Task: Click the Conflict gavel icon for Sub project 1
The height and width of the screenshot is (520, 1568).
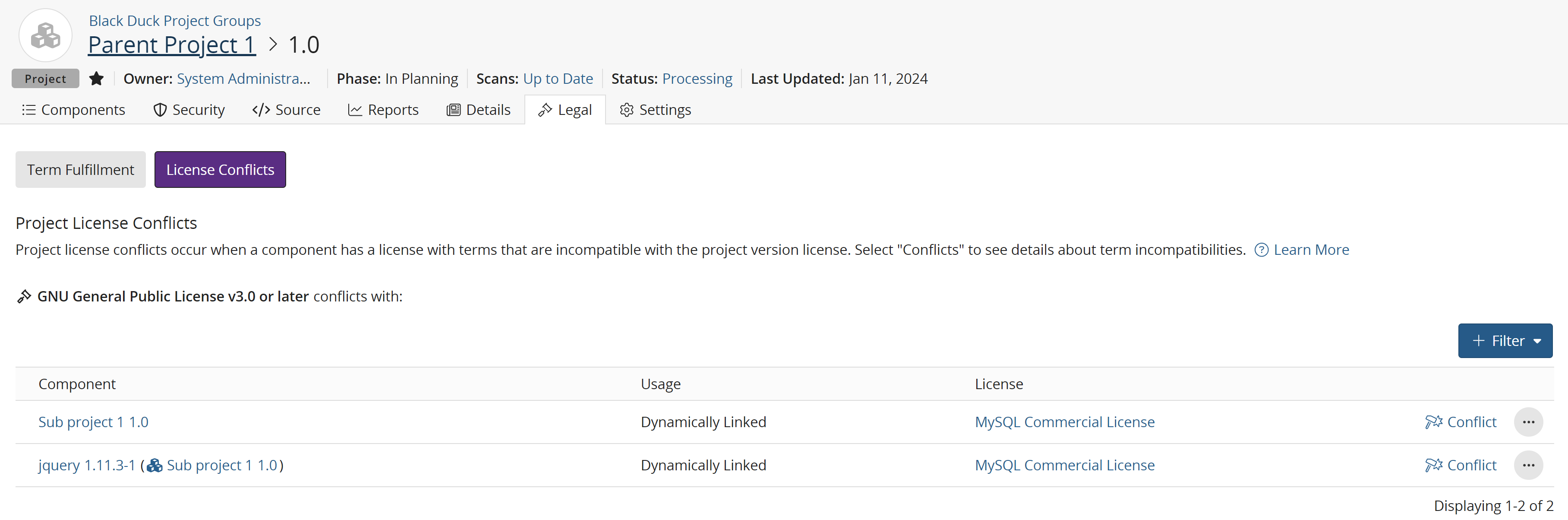Action: coord(1433,422)
